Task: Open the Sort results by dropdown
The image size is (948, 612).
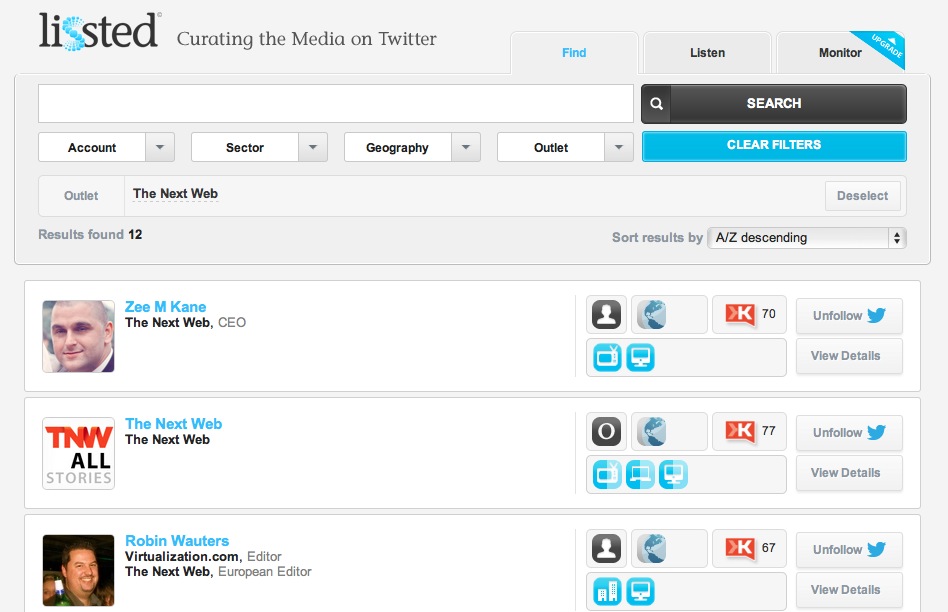Action: (805, 238)
